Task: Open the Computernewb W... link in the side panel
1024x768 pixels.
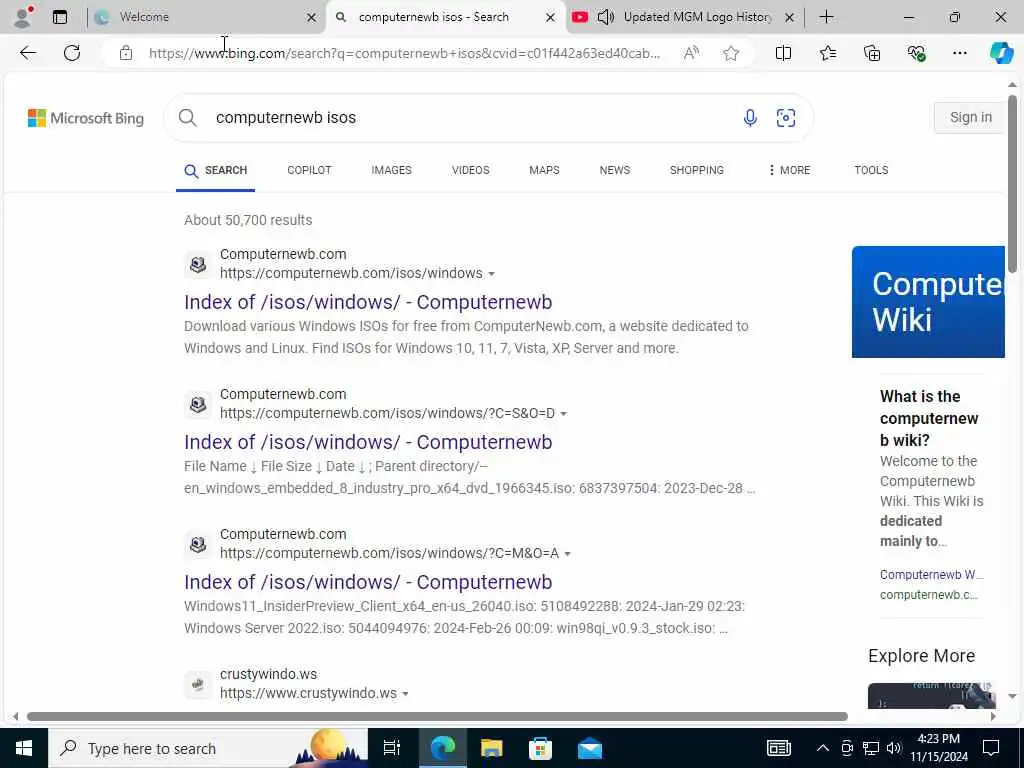Action: click(x=931, y=575)
